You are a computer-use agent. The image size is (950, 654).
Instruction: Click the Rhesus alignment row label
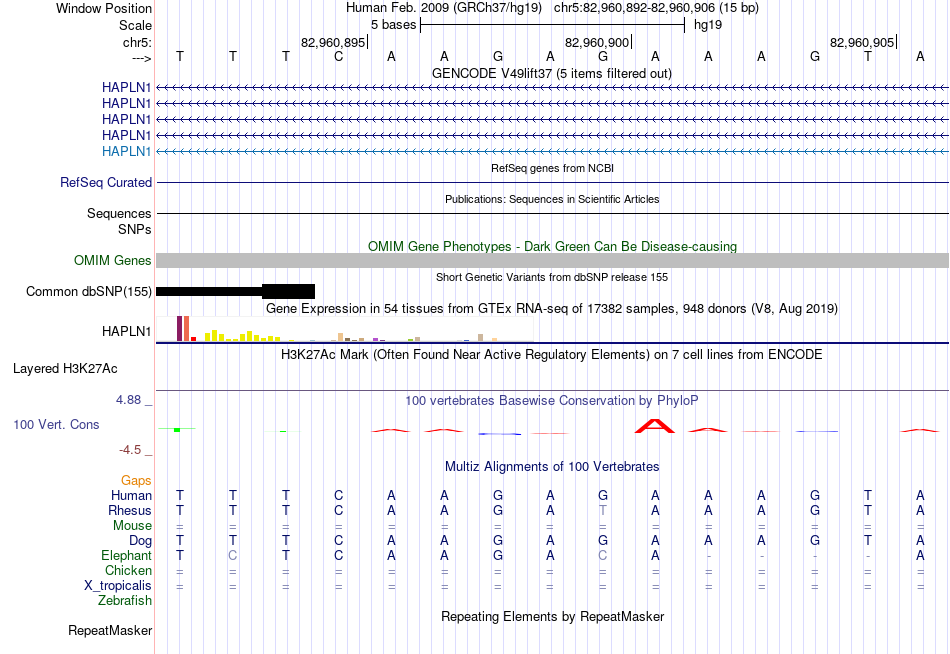[130, 510]
